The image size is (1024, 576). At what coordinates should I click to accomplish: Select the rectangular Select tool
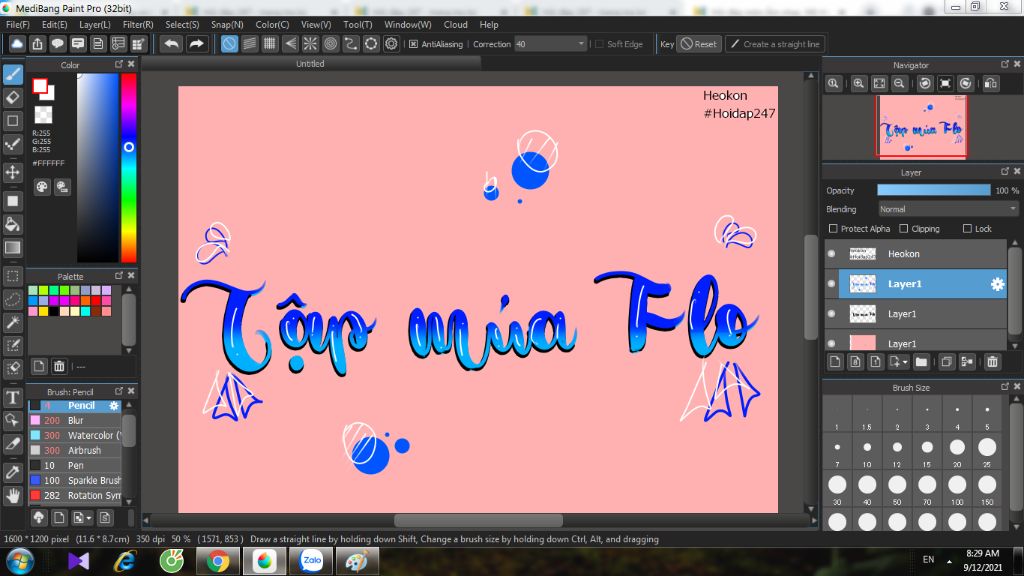tap(12, 276)
